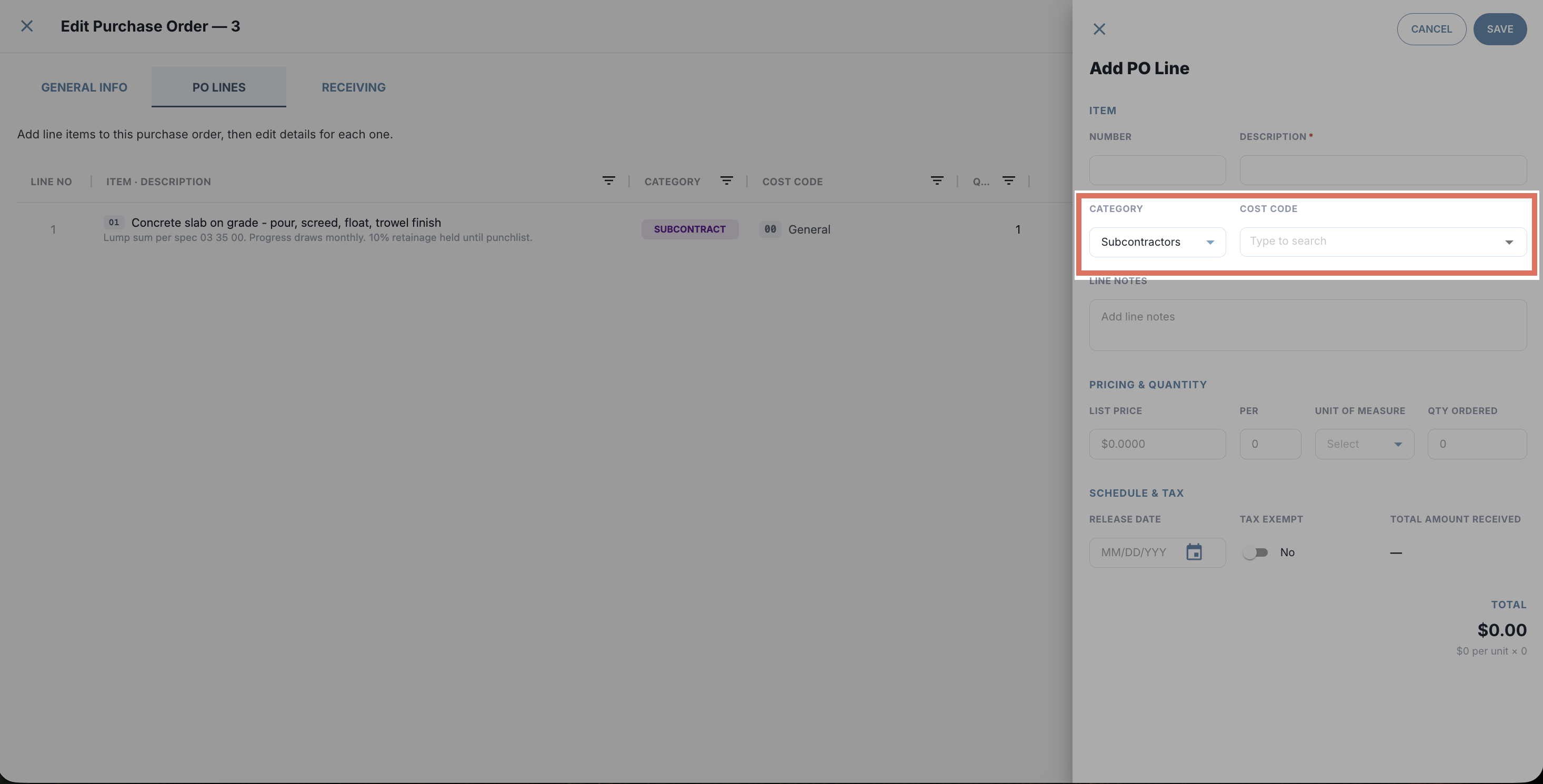Click the $0.00 total amount
This screenshot has width=1543, height=784.
click(x=1501, y=630)
